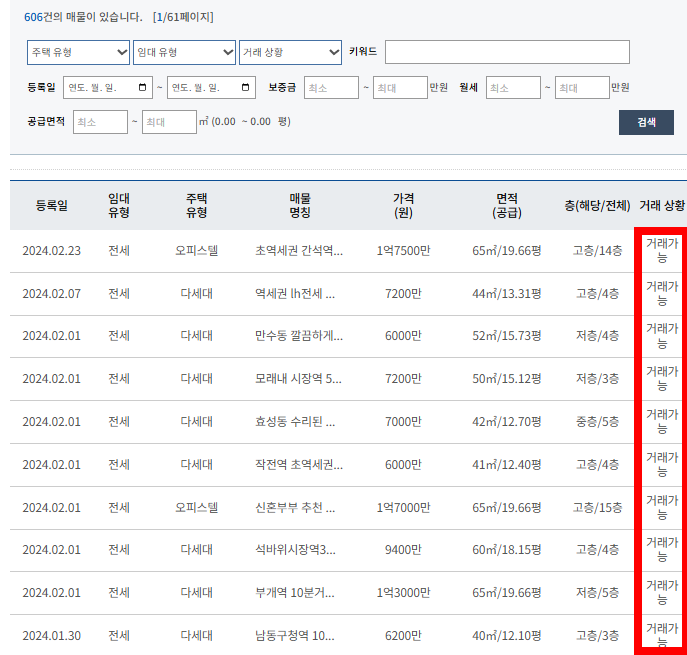The height and width of the screenshot is (655, 687).
Task: Open listing 모래내 시장역 5...
Action: click(x=298, y=379)
